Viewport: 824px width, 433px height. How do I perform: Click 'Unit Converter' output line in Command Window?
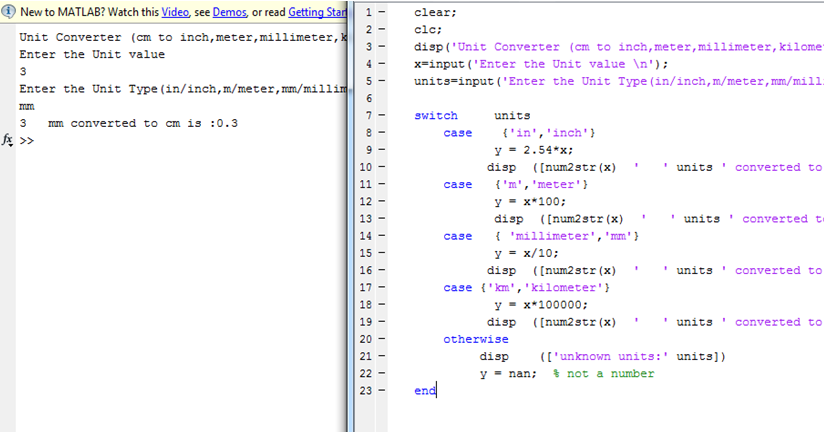pos(183,37)
